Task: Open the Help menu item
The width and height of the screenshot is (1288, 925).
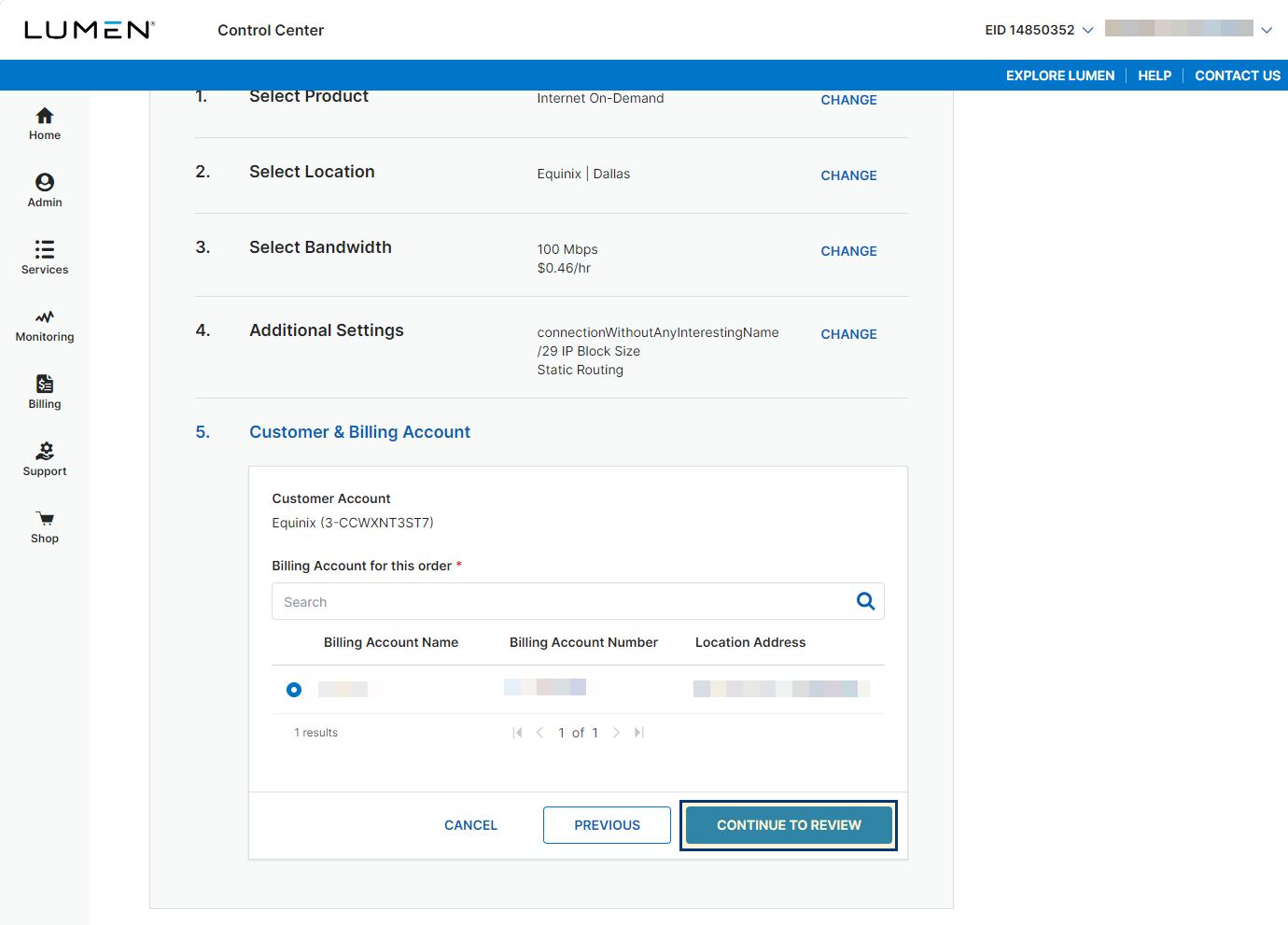Action: 1155,76
